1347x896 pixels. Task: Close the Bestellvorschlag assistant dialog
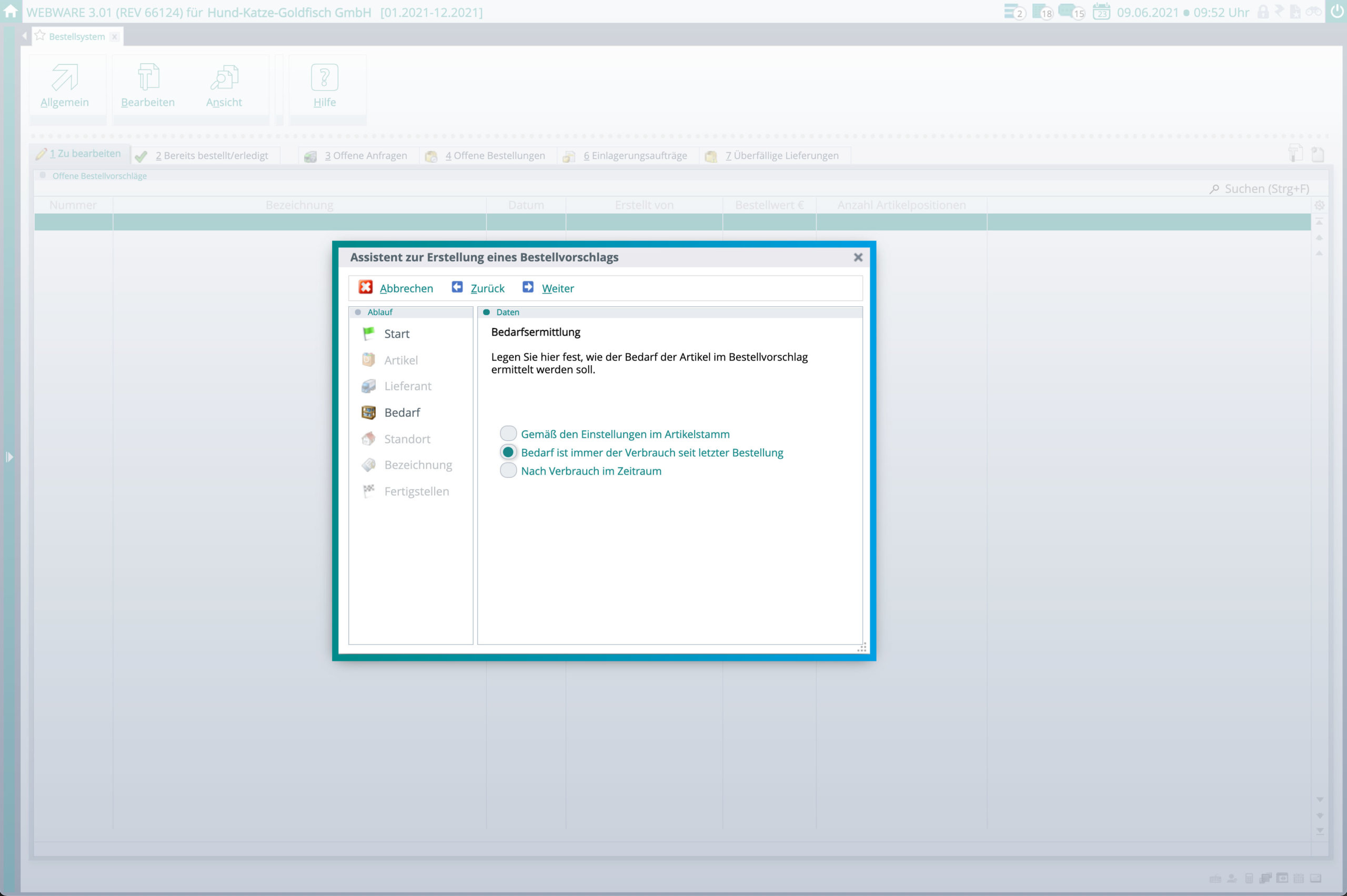click(x=858, y=258)
